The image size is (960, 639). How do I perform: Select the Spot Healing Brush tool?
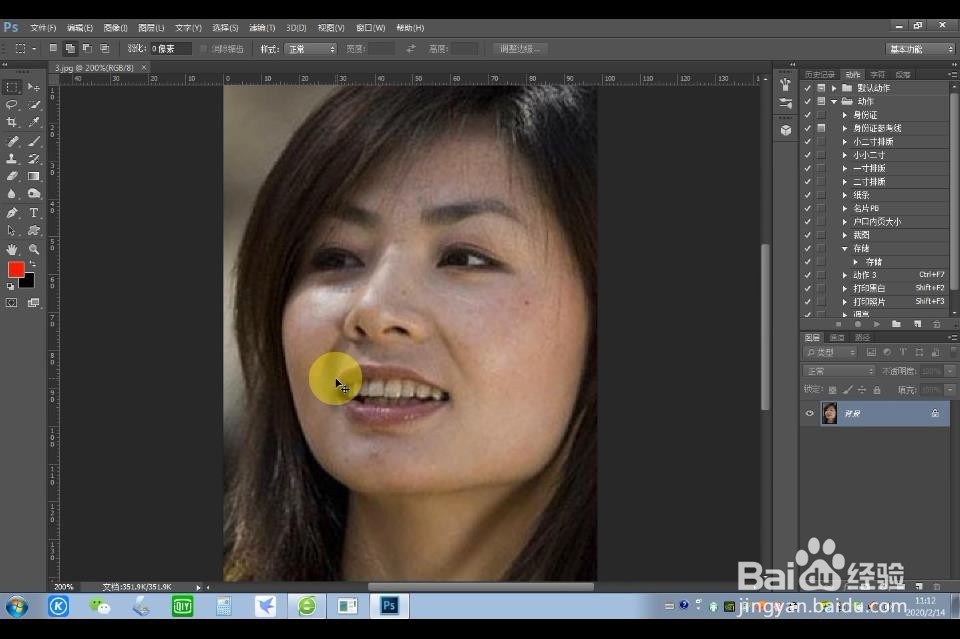pos(12,141)
